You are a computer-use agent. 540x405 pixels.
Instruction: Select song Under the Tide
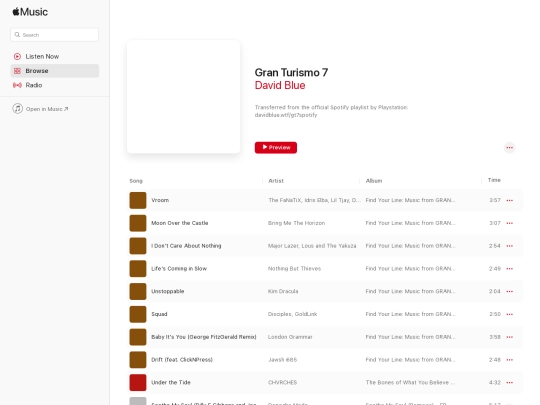171,382
